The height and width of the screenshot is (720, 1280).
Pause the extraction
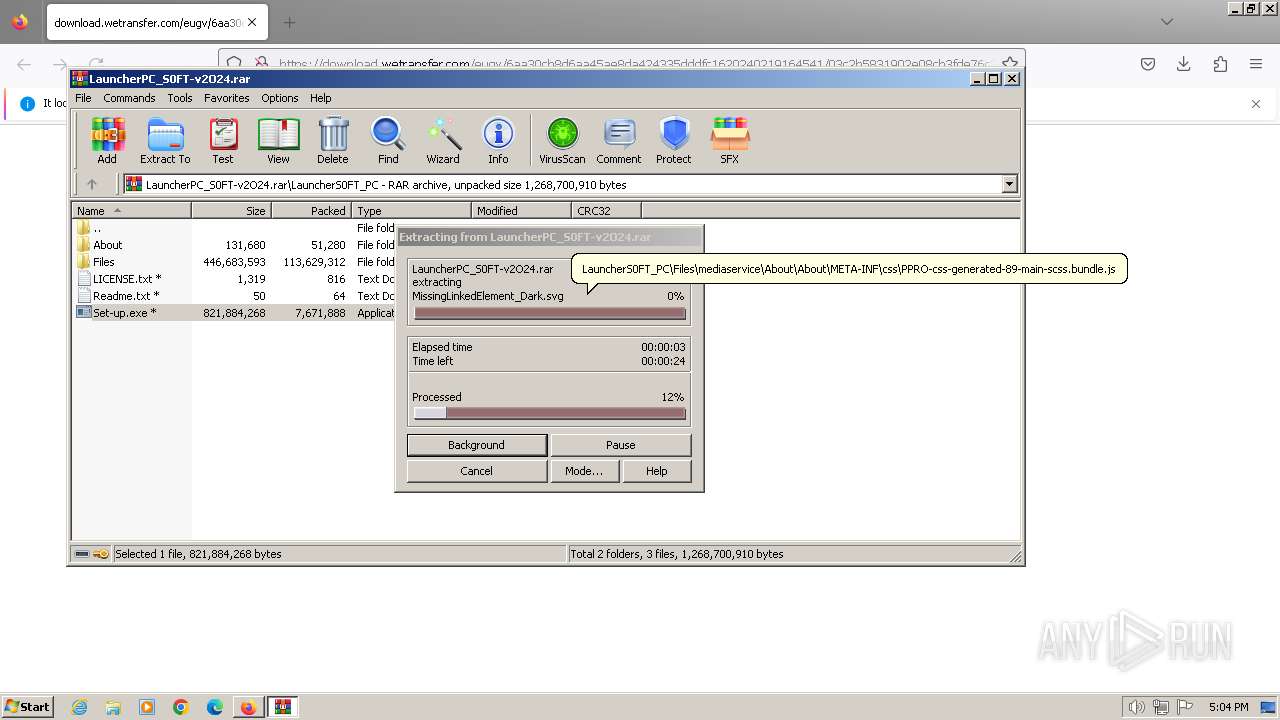pos(621,445)
